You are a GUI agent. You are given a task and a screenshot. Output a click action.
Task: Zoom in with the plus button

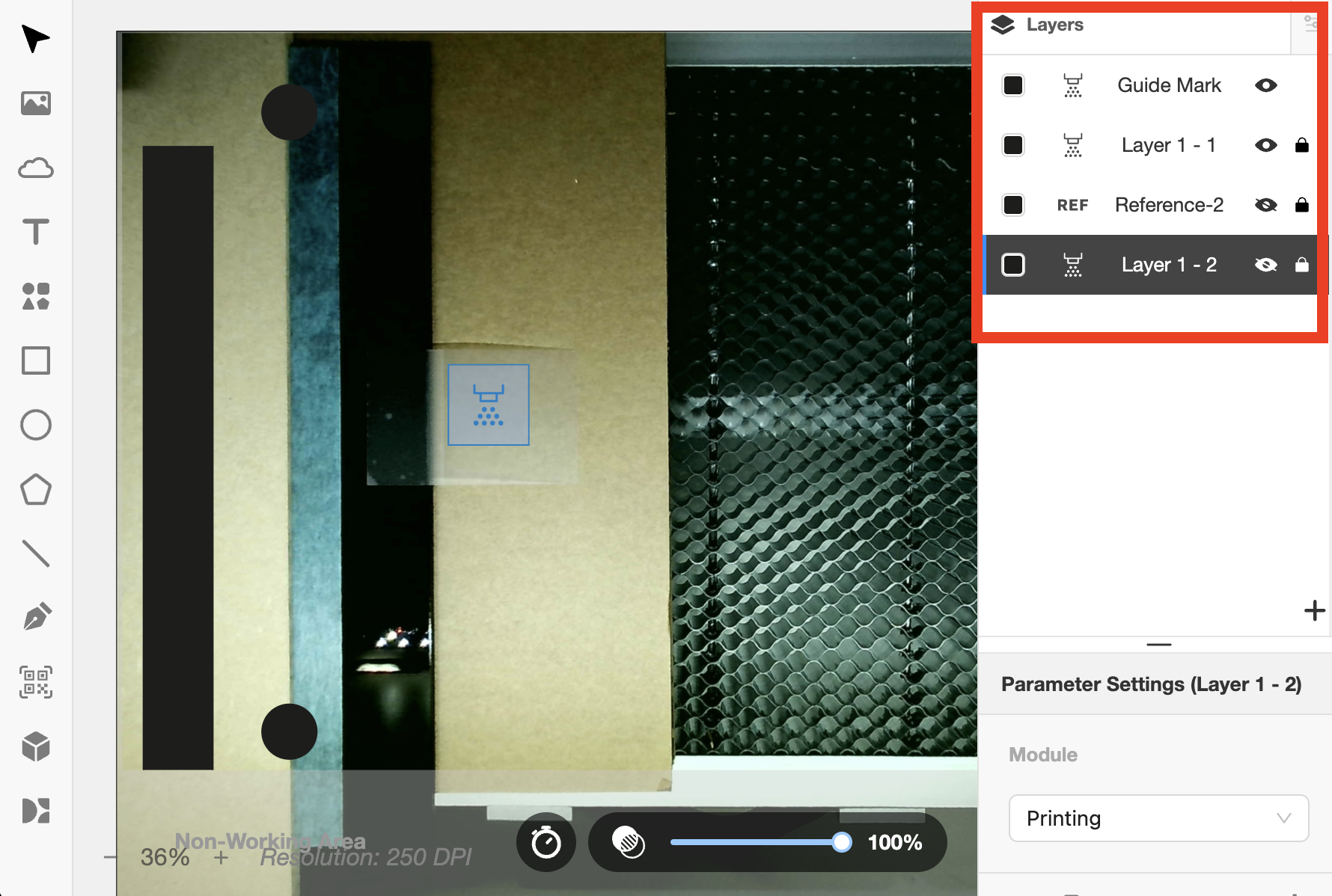221,857
